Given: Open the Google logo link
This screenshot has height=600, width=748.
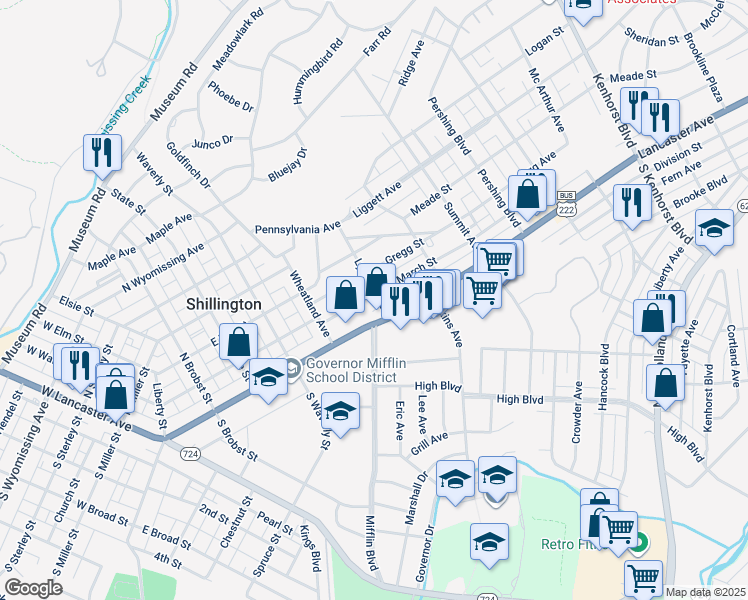Looking at the screenshot, I should (33, 588).
